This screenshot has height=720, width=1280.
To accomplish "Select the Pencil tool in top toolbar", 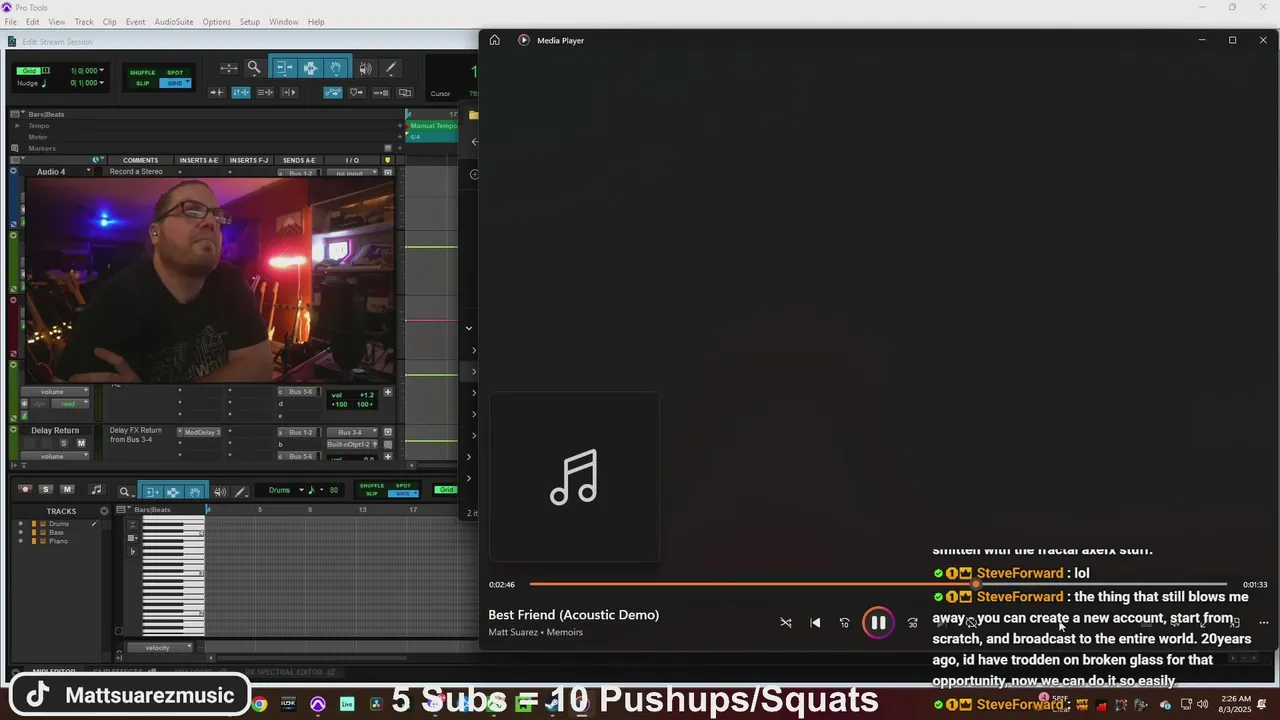I will (x=391, y=68).
